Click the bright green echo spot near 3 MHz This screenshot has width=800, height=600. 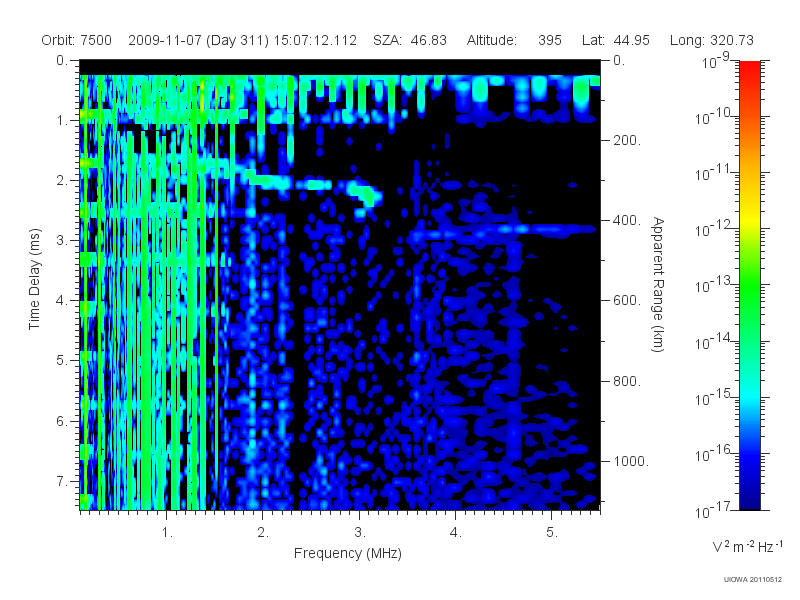[x=363, y=193]
